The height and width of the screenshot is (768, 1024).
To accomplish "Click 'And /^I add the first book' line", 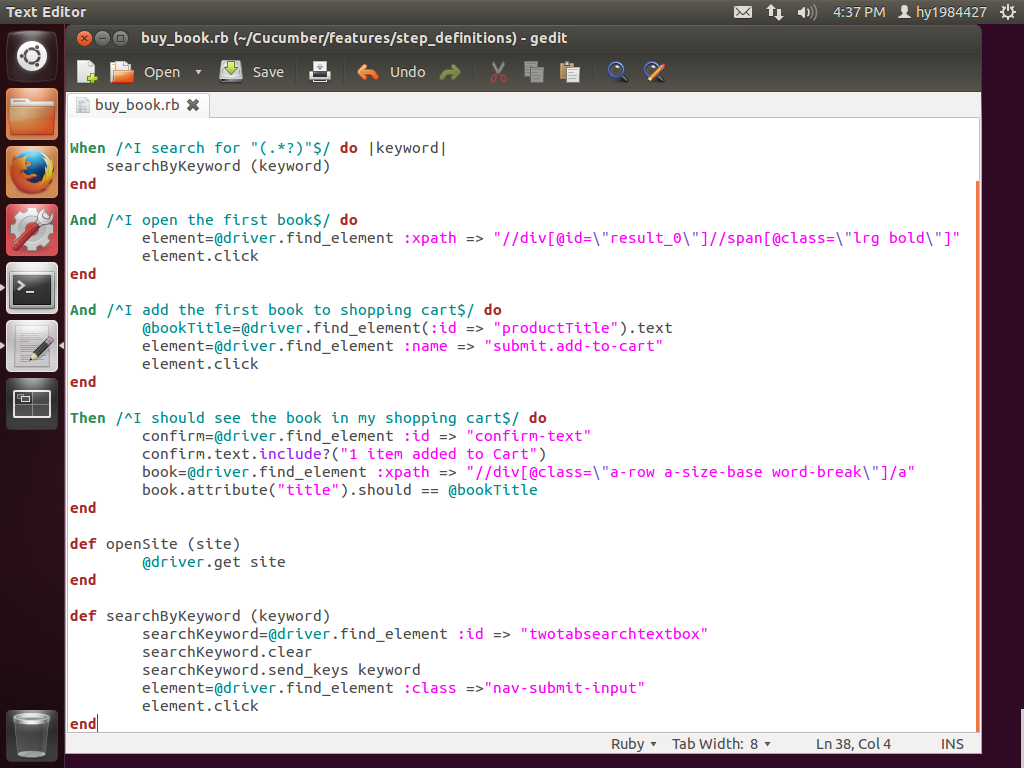I will pyautogui.click(x=285, y=310).
